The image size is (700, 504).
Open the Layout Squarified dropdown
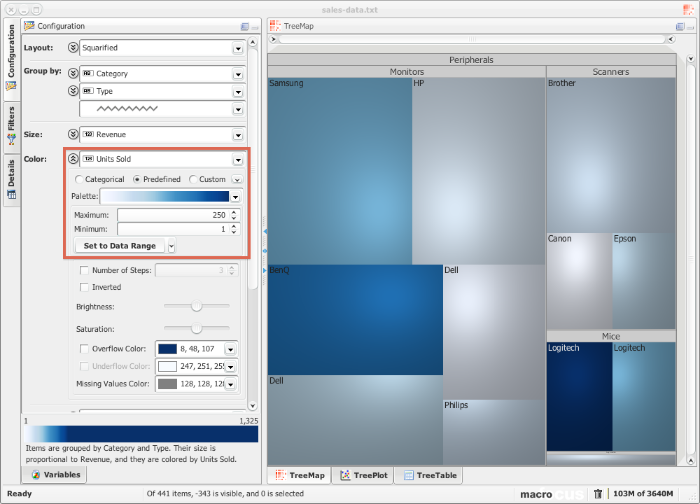[x=238, y=47]
